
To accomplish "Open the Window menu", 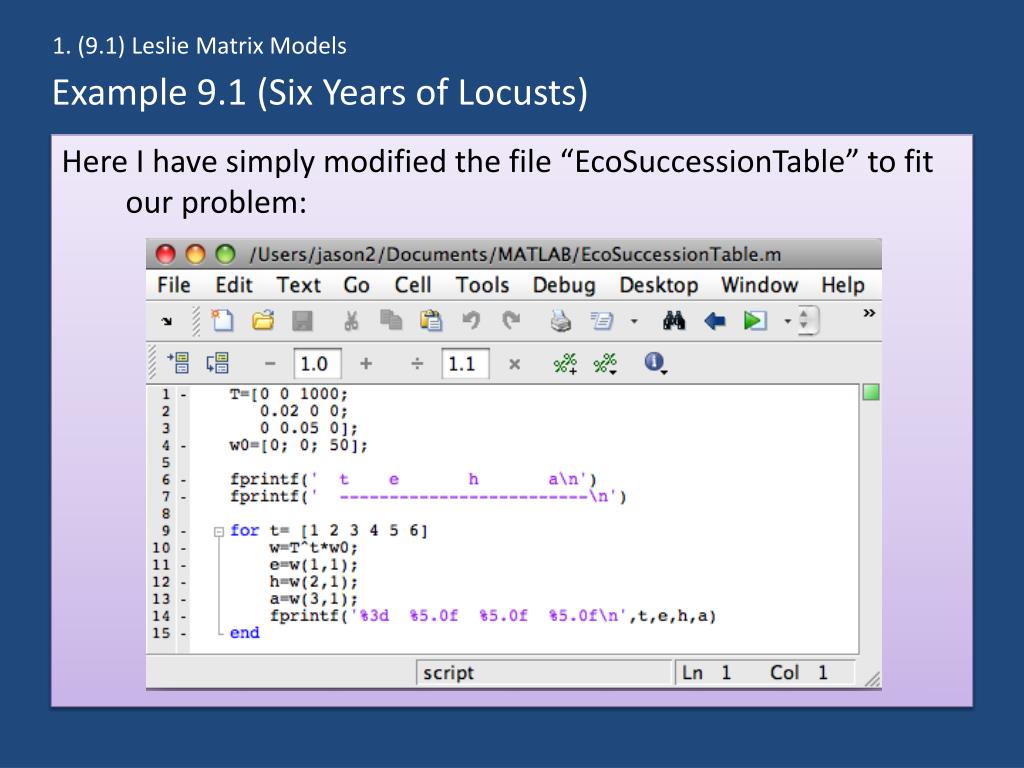I will coord(760,285).
